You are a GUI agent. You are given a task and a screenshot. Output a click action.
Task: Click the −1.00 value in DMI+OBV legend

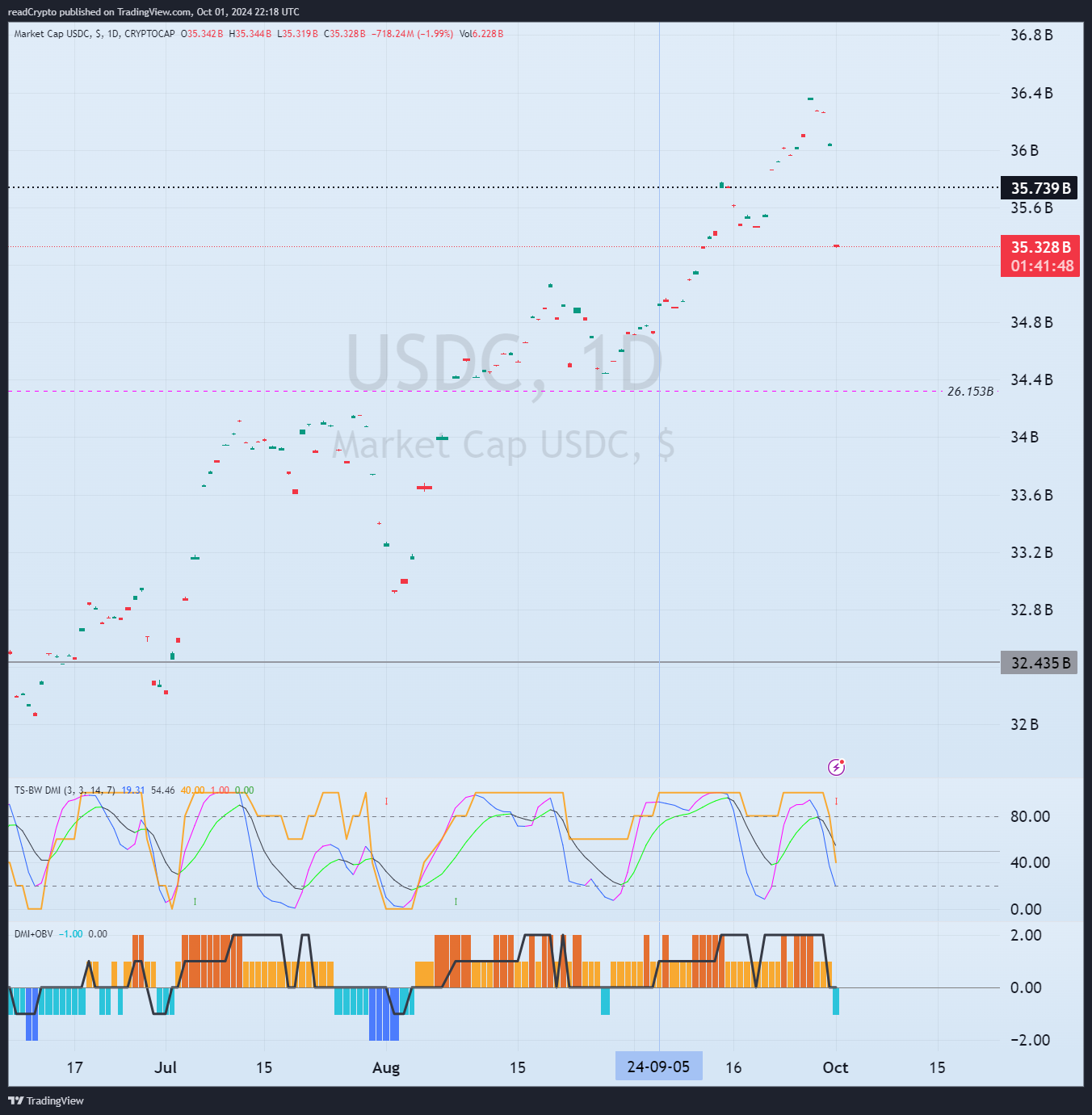coord(70,934)
